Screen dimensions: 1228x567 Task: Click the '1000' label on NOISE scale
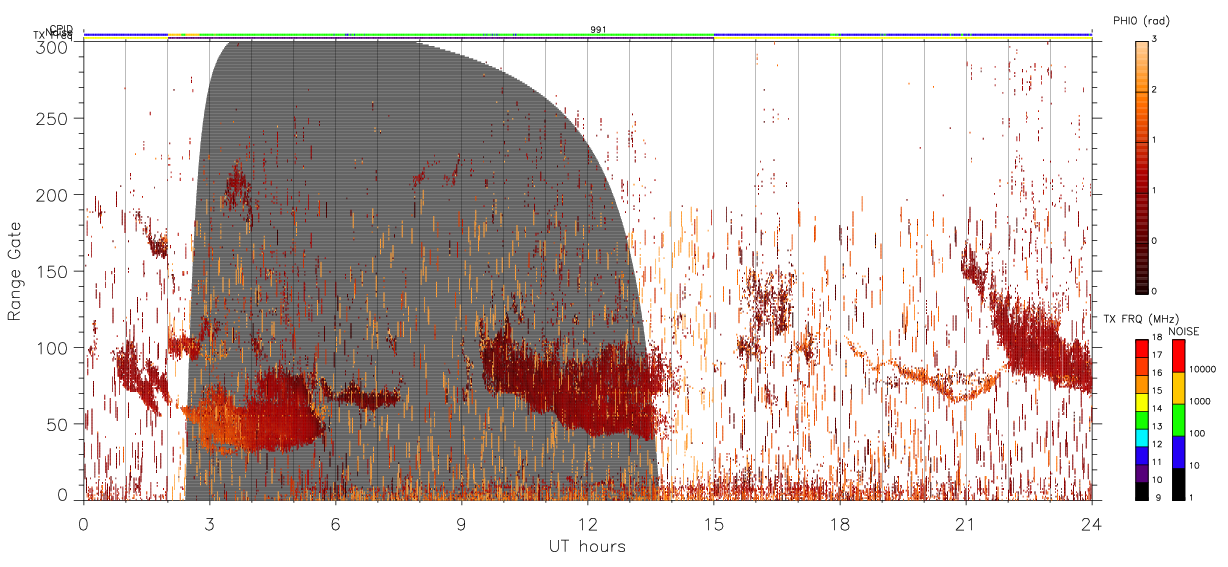point(1199,402)
